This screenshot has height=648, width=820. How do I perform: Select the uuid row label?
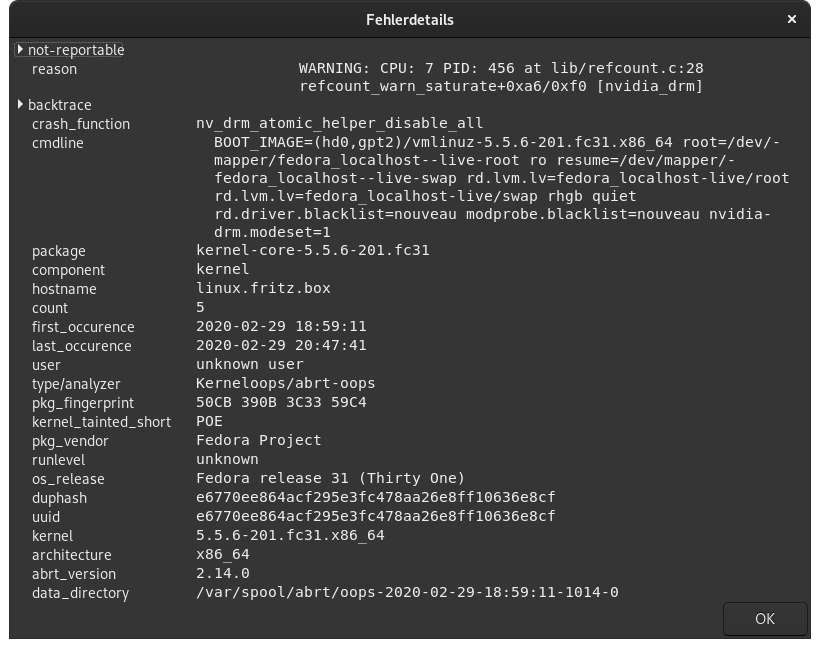click(x=46, y=517)
